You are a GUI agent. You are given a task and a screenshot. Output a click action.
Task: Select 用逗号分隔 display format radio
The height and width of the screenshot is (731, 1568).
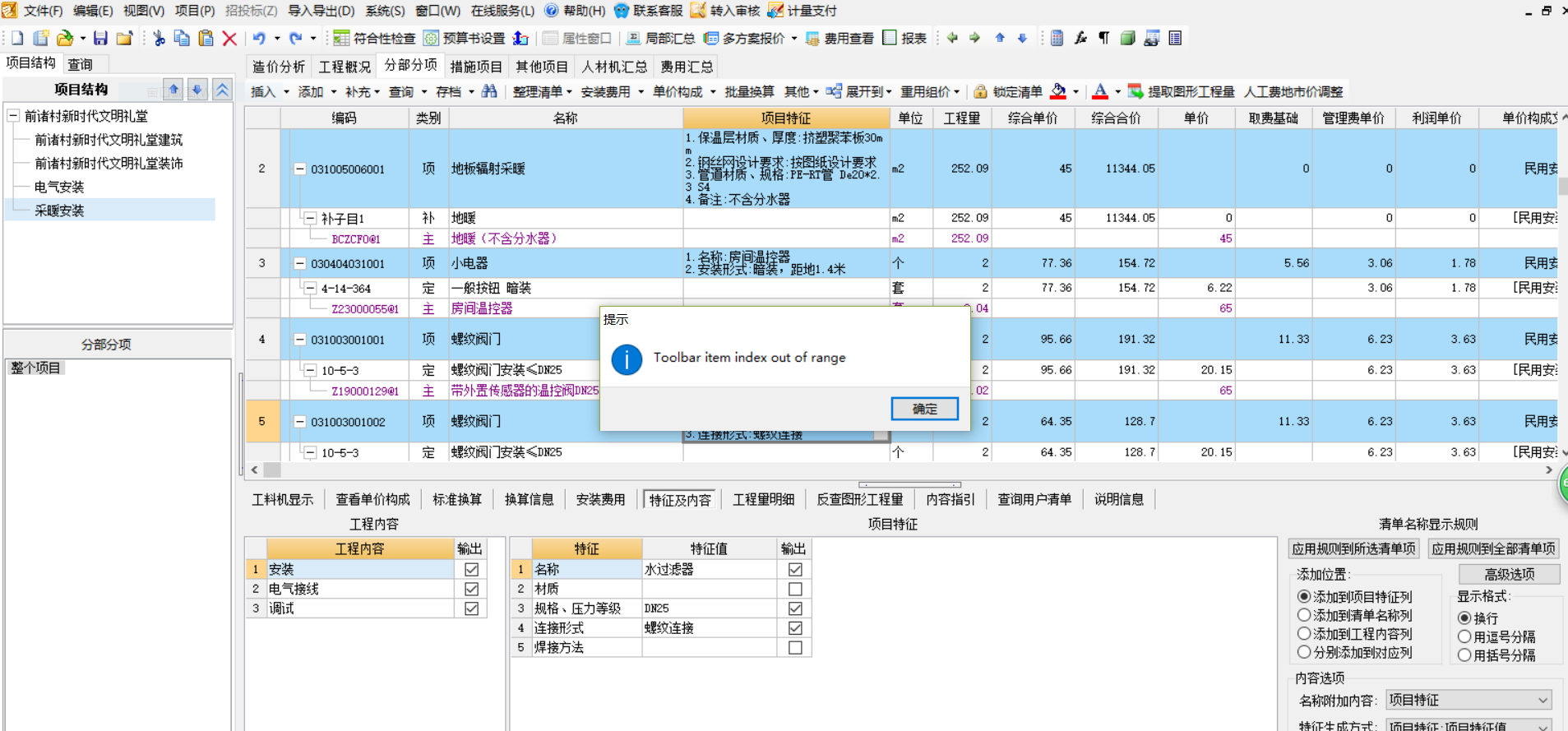1464,636
